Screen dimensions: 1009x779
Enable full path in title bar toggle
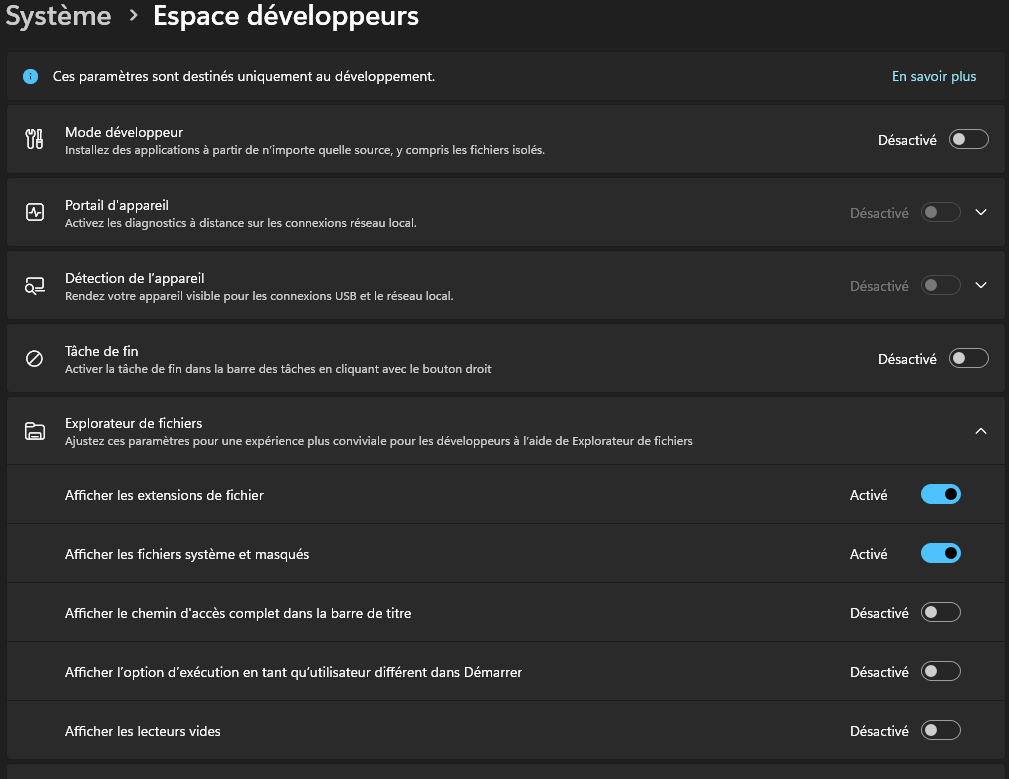(x=940, y=612)
